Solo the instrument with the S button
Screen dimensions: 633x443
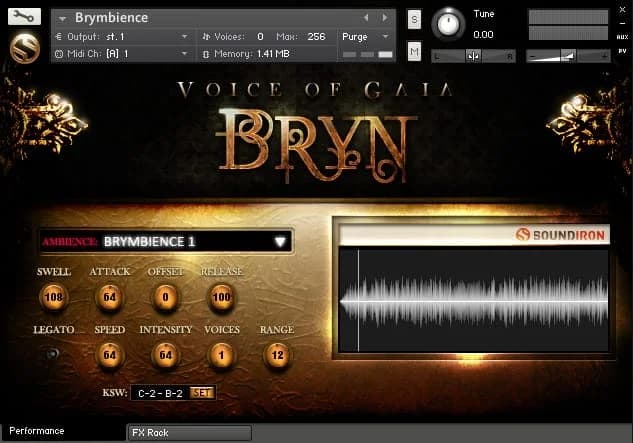click(x=414, y=19)
